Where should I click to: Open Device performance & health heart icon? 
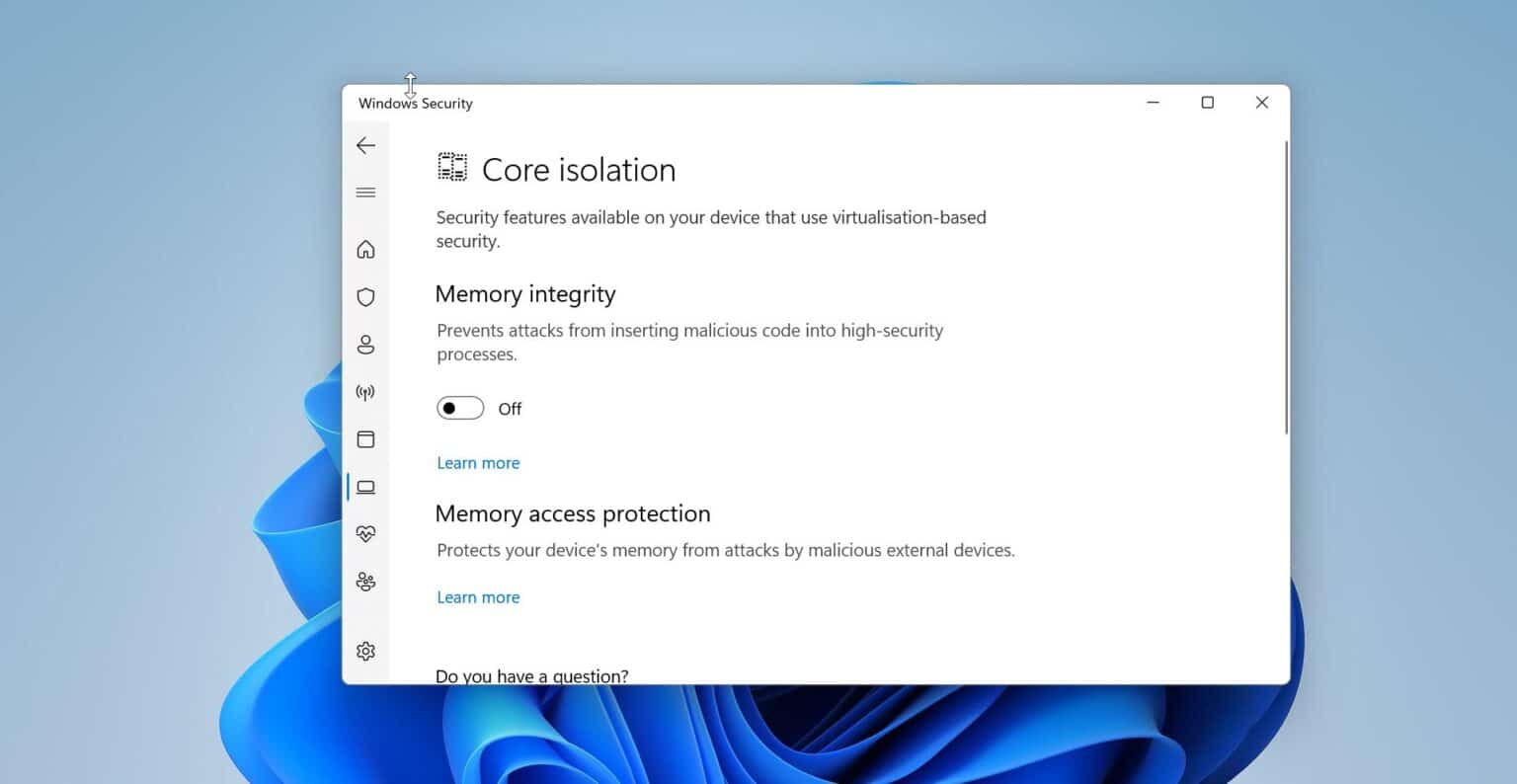coord(365,534)
